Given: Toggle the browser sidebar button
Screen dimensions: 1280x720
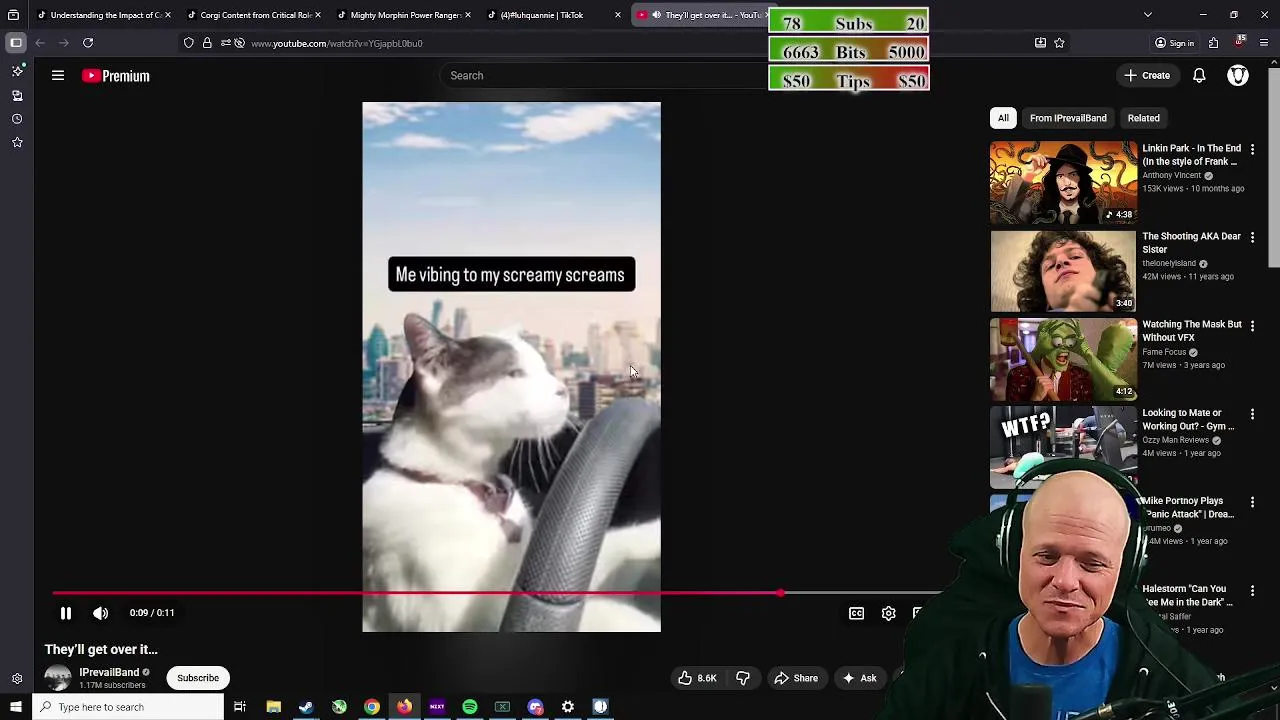Looking at the screenshot, I should point(16,43).
